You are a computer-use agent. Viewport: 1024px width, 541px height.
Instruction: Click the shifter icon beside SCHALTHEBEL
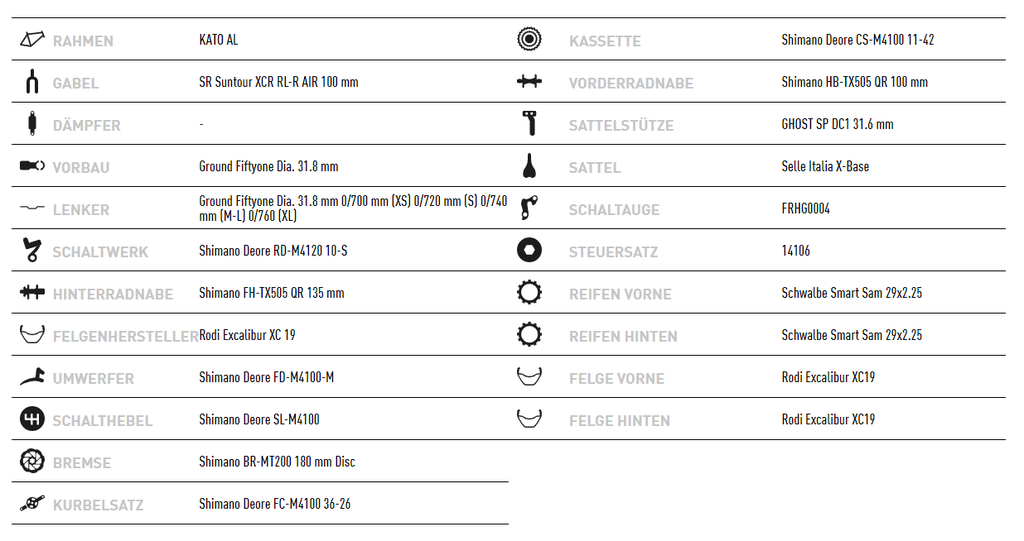pyautogui.click(x=32, y=419)
